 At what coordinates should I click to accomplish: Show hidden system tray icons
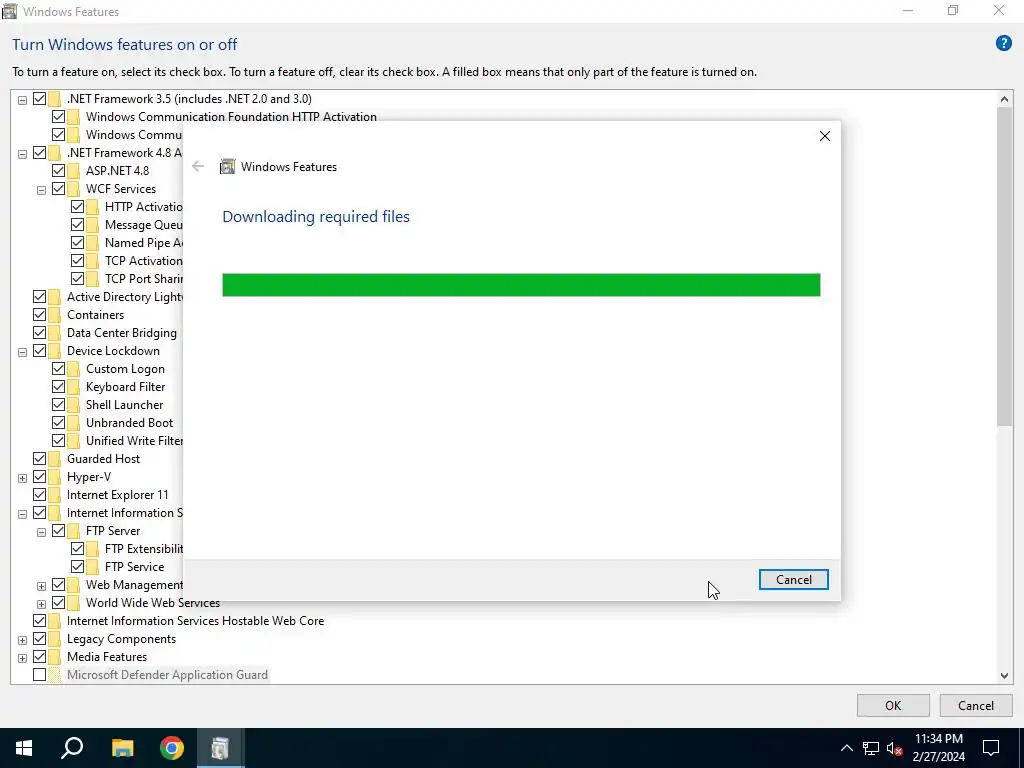846,748
